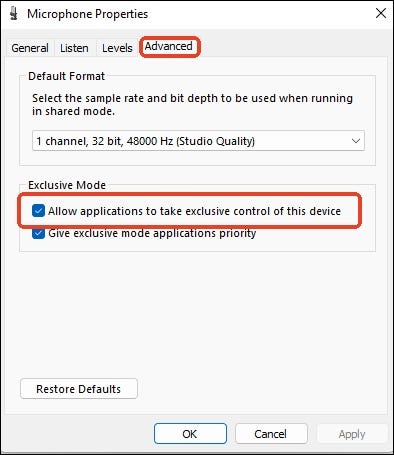Click the 'Allow applications to take exclusive control' label
This screenshot has height=455, width=394.
pyautogui.click(x=194, y=211)
